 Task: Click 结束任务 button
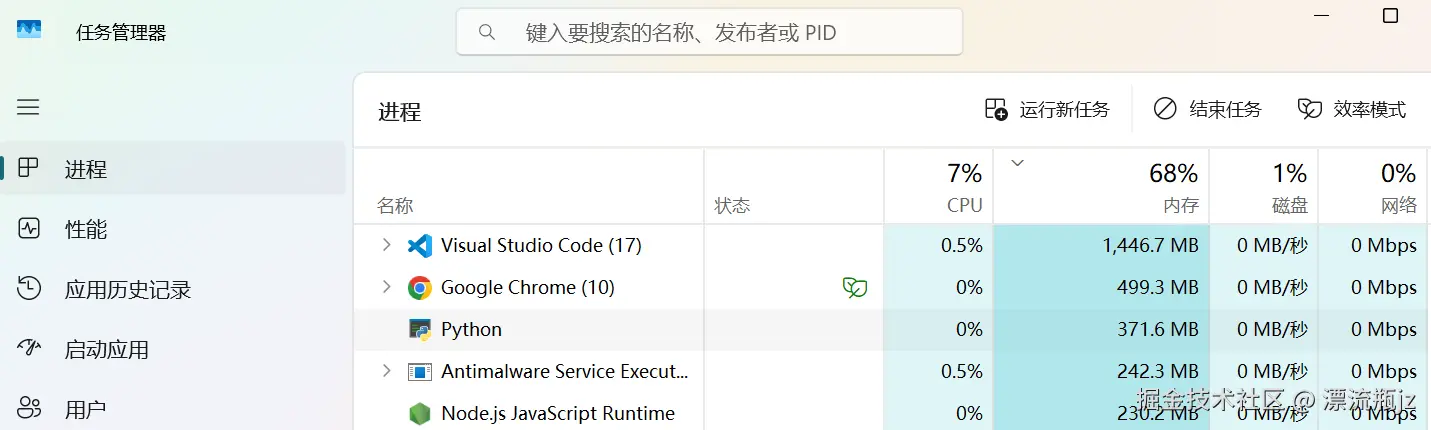point(1208,109)
